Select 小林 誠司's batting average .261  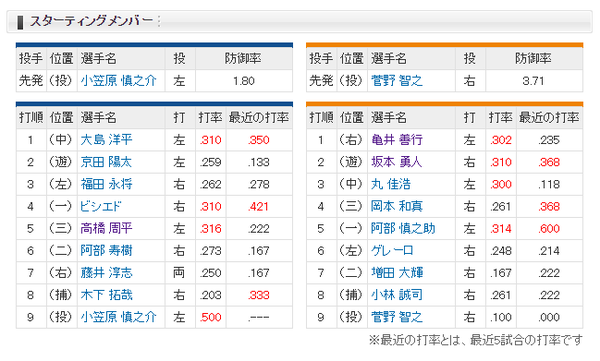[x=501, y=296]
